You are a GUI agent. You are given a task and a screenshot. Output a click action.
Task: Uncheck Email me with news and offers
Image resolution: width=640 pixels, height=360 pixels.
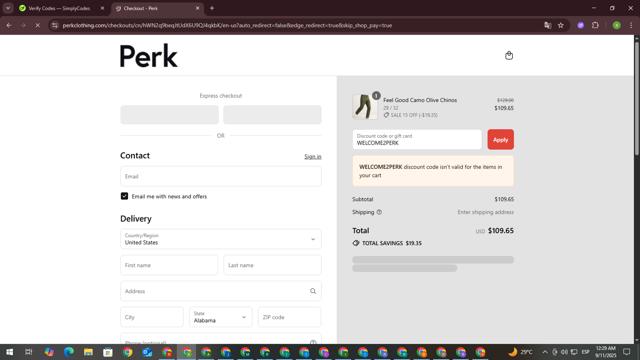tap(124, 196)
